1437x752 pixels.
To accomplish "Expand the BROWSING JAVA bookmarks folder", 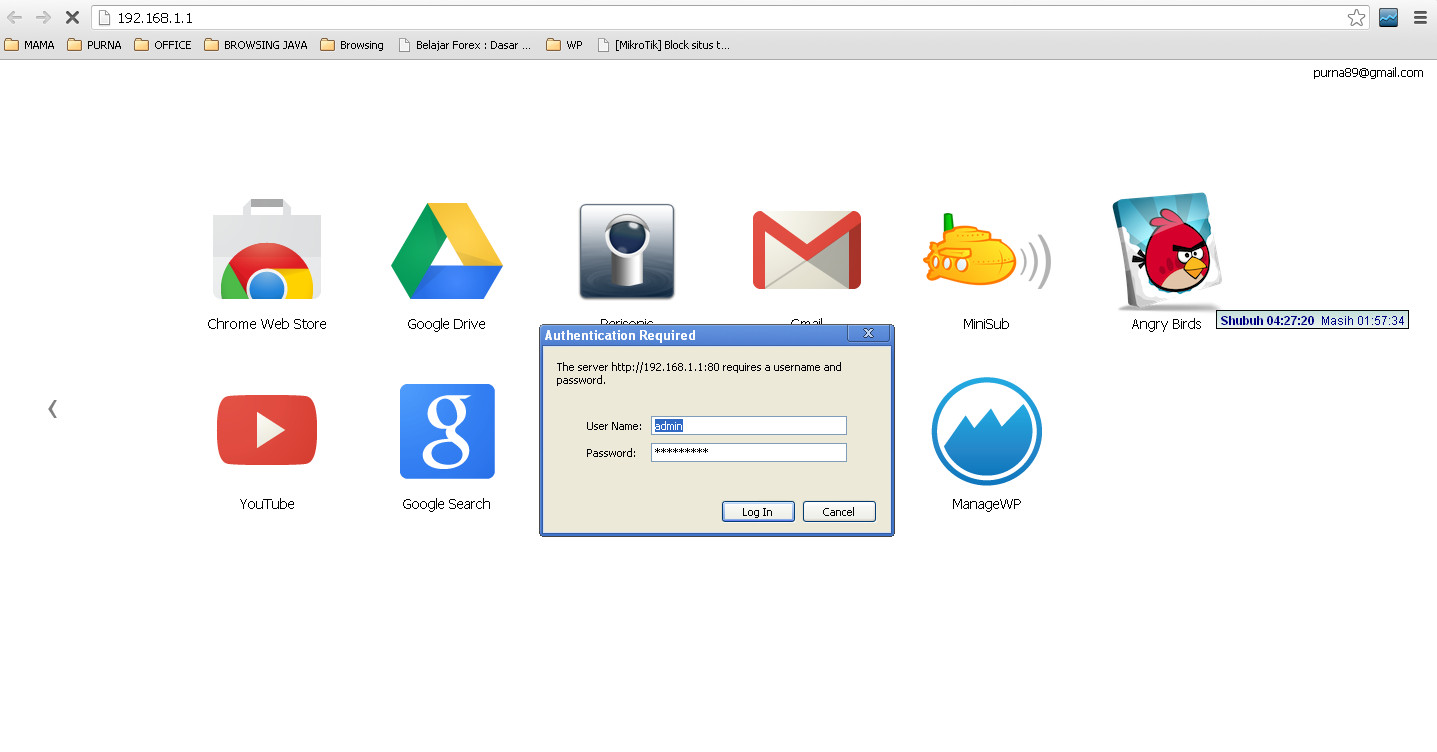I will pos(256,45).
